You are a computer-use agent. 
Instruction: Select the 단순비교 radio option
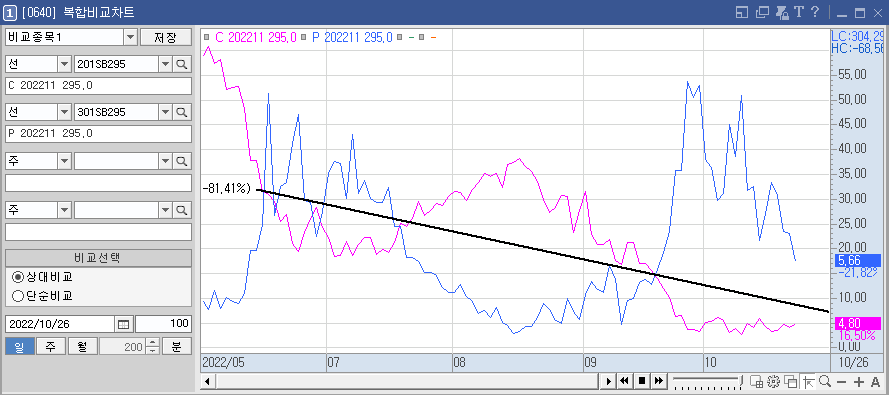42,296
